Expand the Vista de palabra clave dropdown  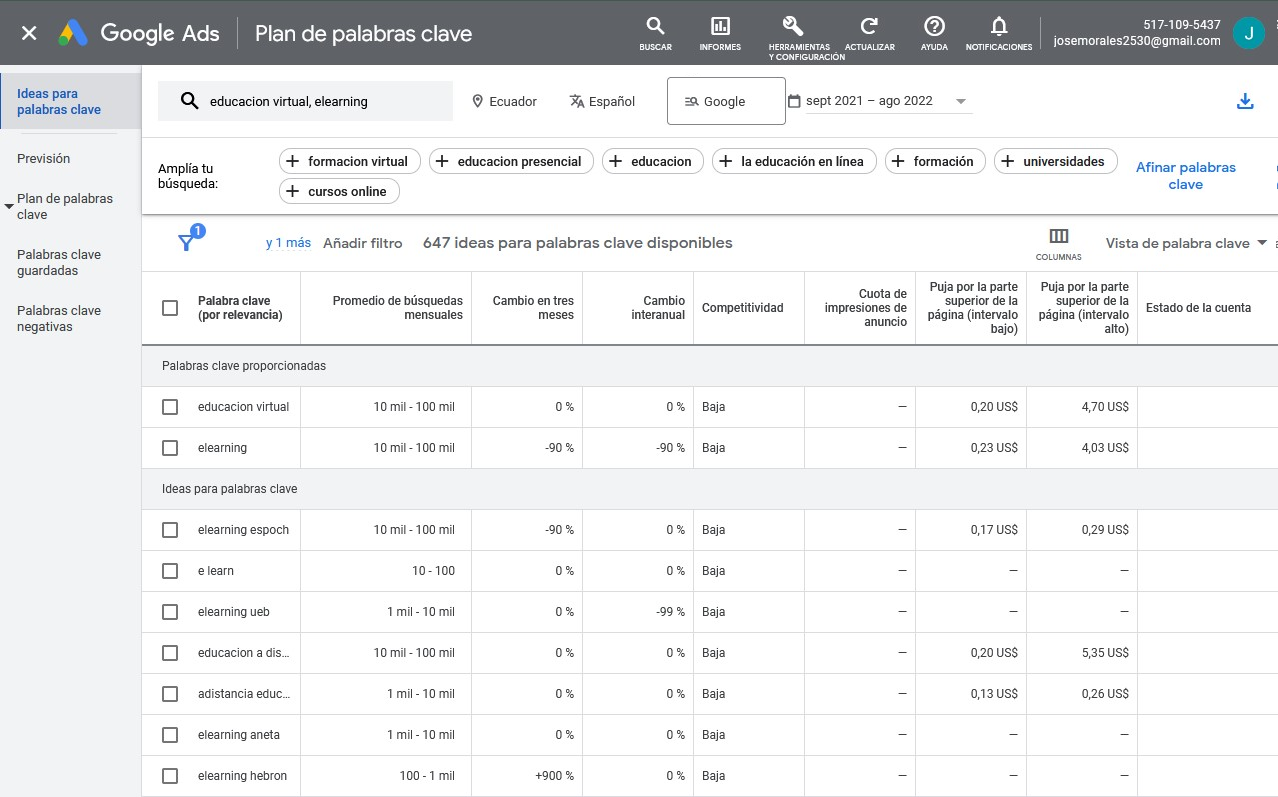click(x=1186, y=243)
